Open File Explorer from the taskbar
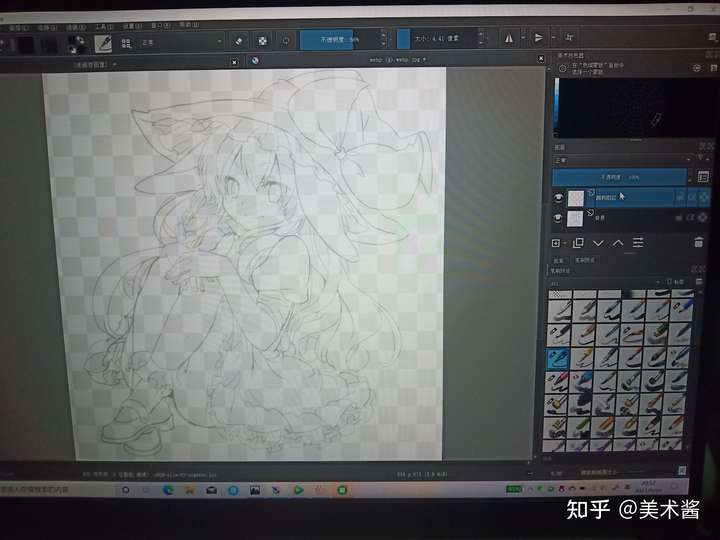720x540 pixels. point(190,490)
